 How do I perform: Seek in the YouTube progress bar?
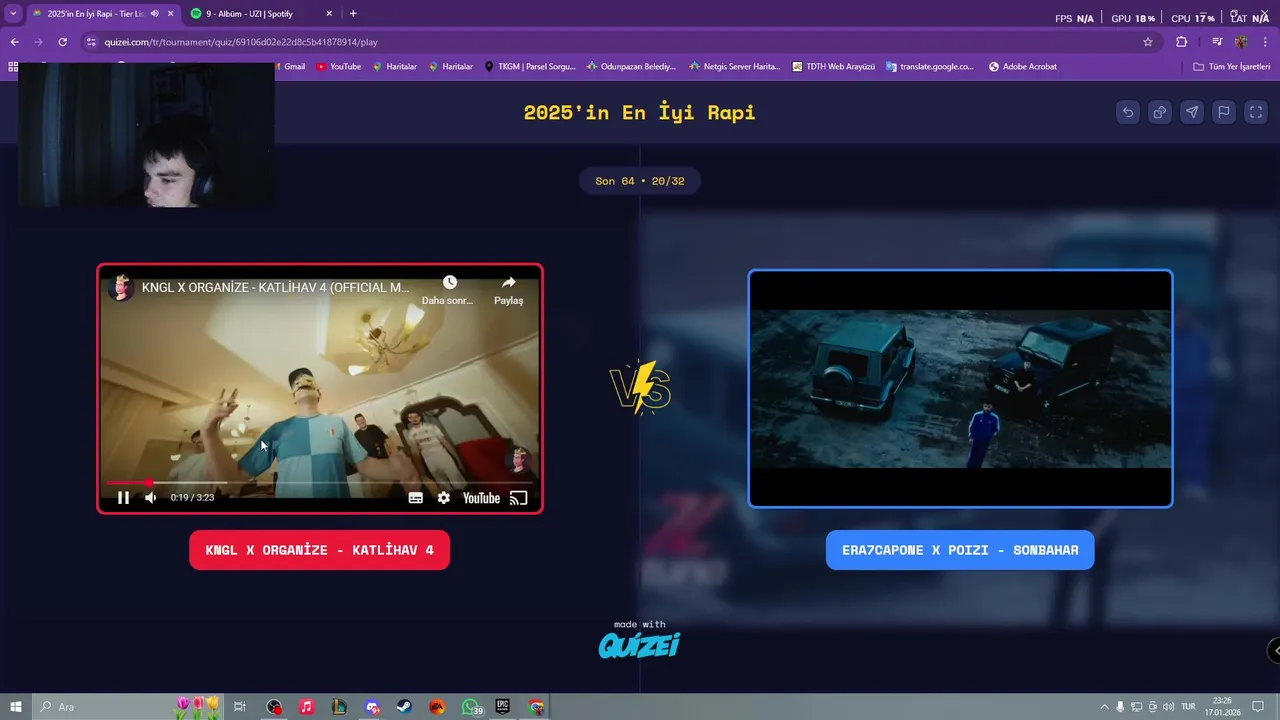319,482
